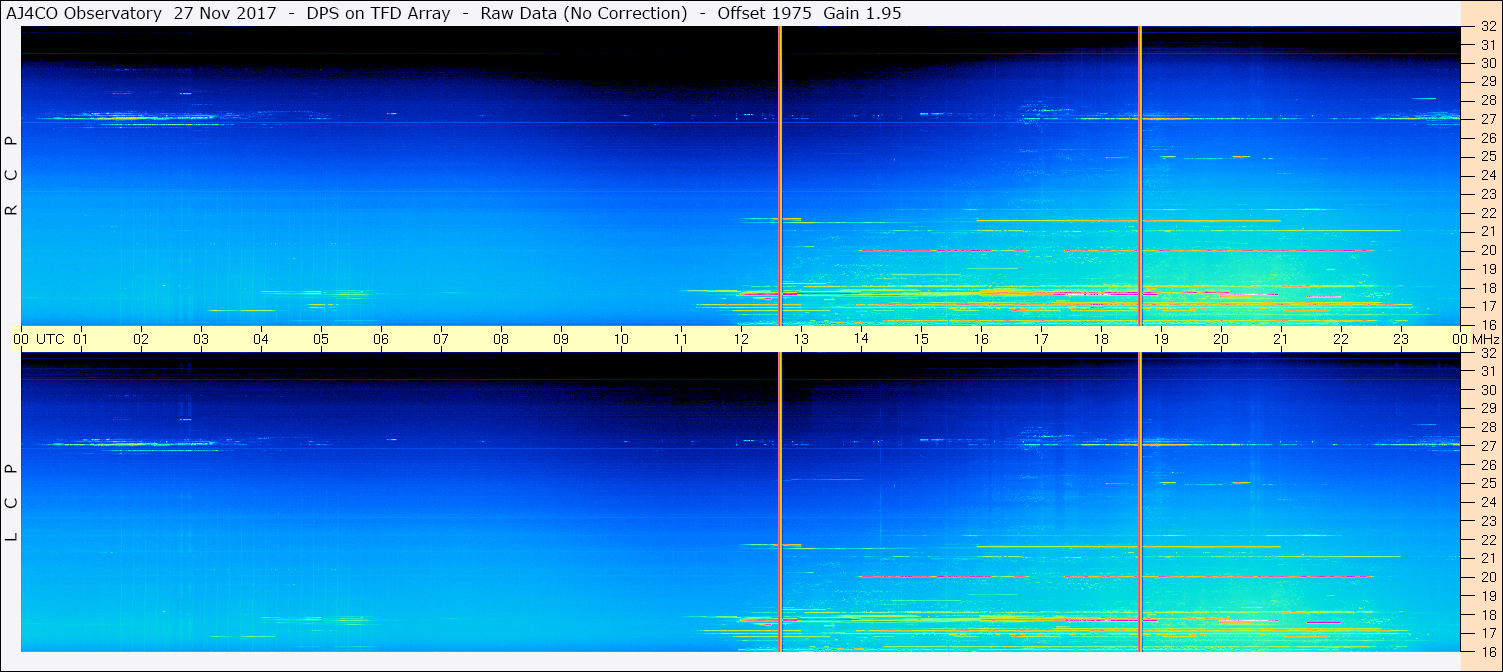Select the 10 hour tick on the time axis
The height and width of the screenshot is (672, 1503).
click(x=621, y=339)
